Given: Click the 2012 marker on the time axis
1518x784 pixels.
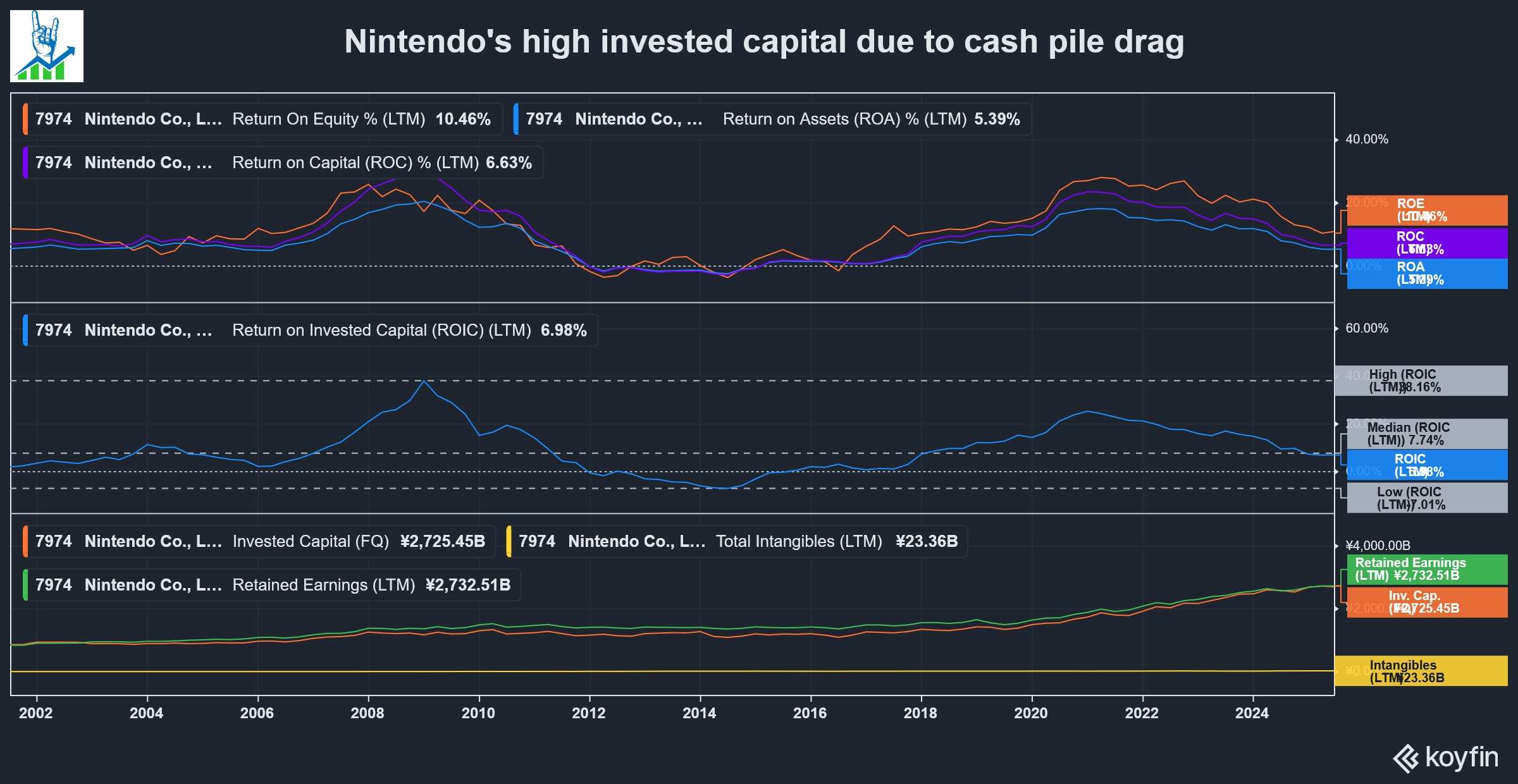Looking at the screenshot, I should click(589, 713).
